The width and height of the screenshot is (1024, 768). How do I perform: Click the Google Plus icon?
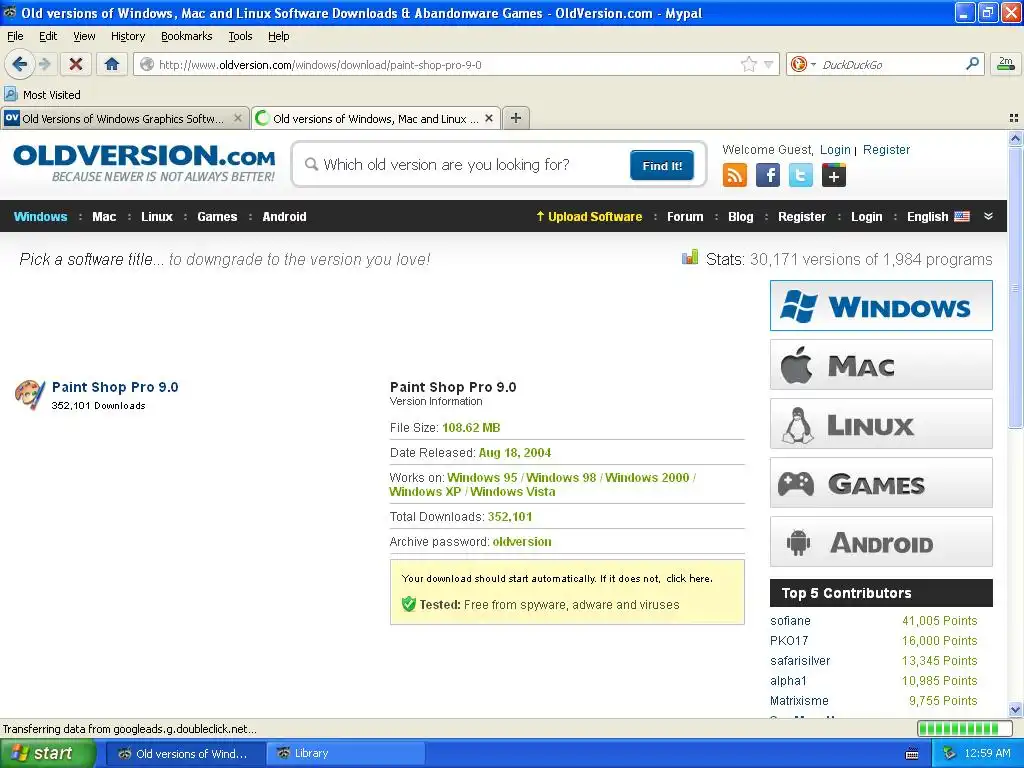[x=833, y=175]
